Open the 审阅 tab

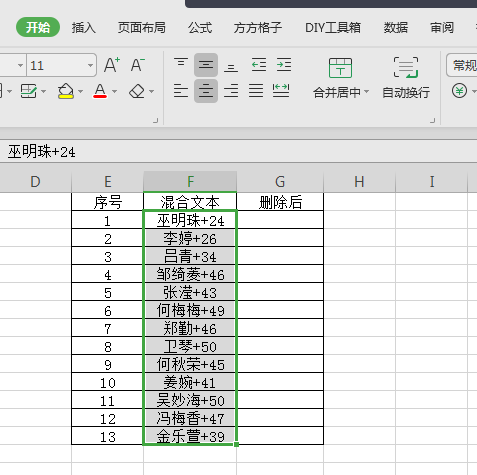click(442, 28)
